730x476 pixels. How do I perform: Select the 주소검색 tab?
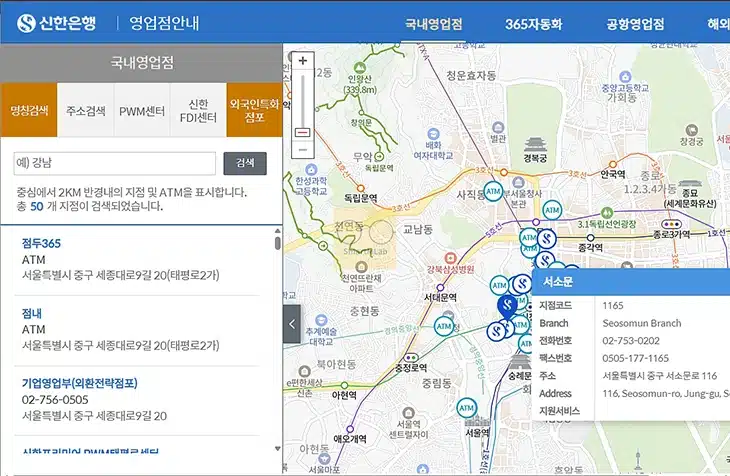86,110
